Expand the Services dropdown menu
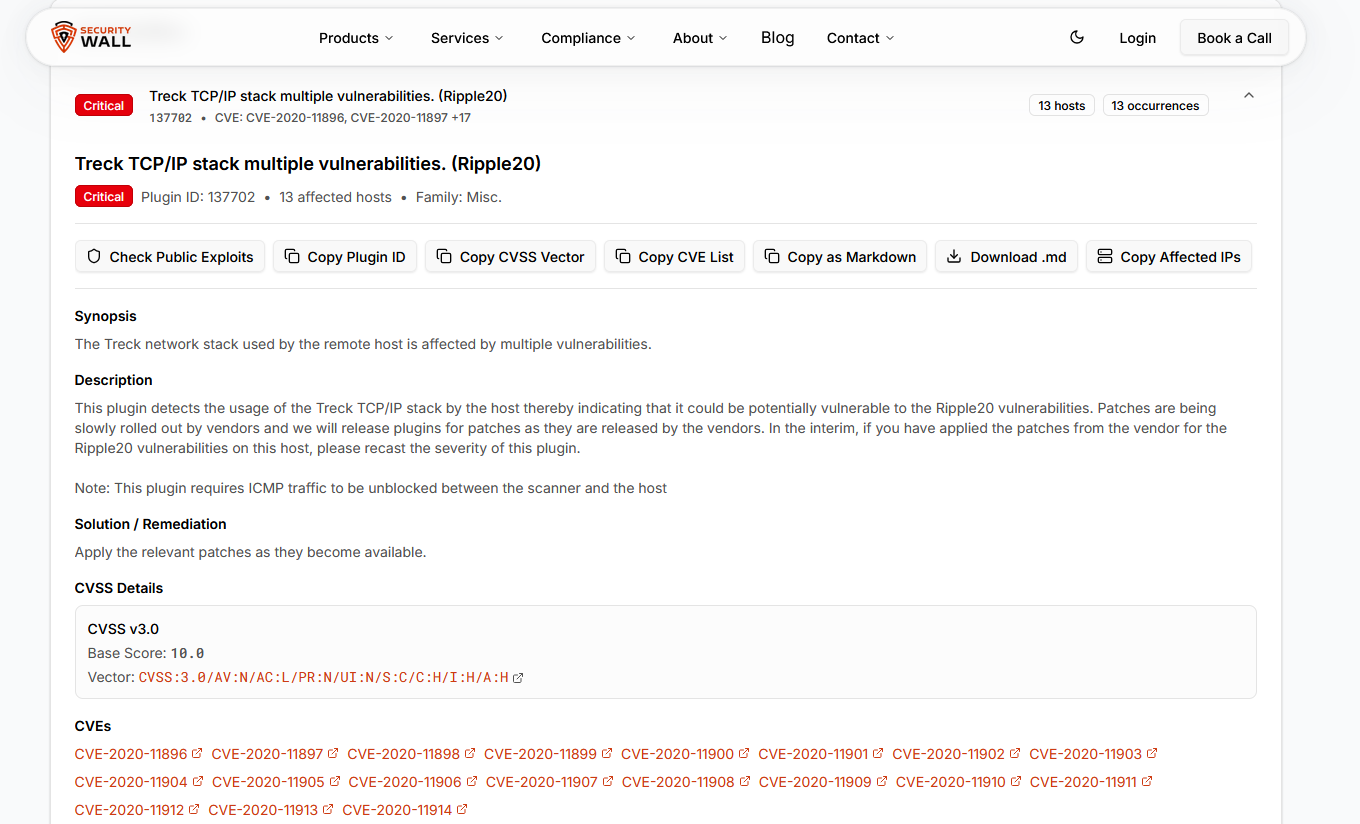 pos(467,38)
